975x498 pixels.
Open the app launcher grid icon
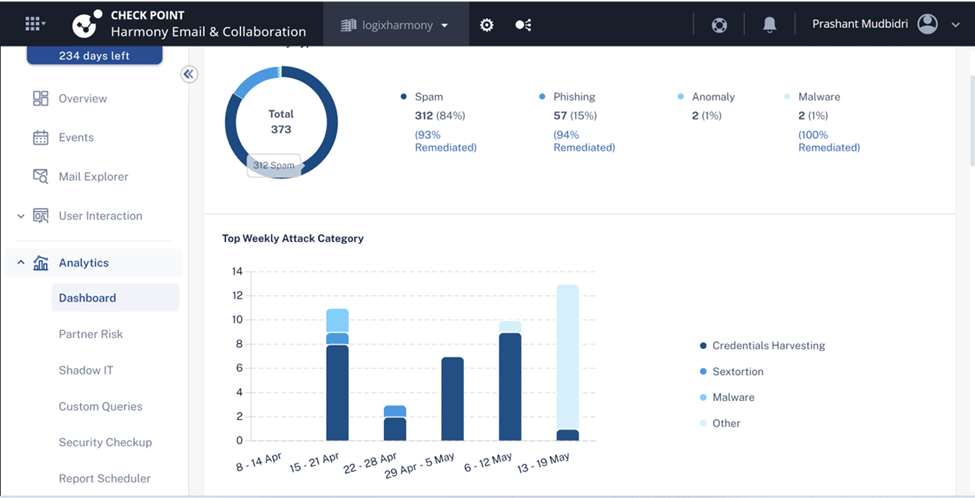(35, 24)
